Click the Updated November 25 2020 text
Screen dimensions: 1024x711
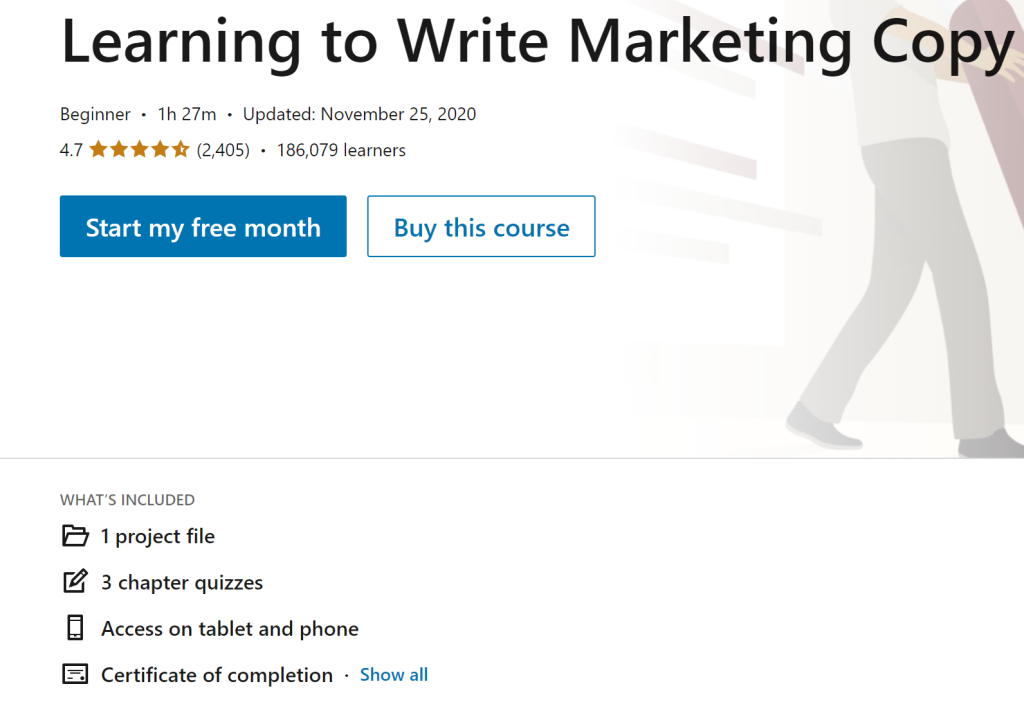[x=359, y=114]
